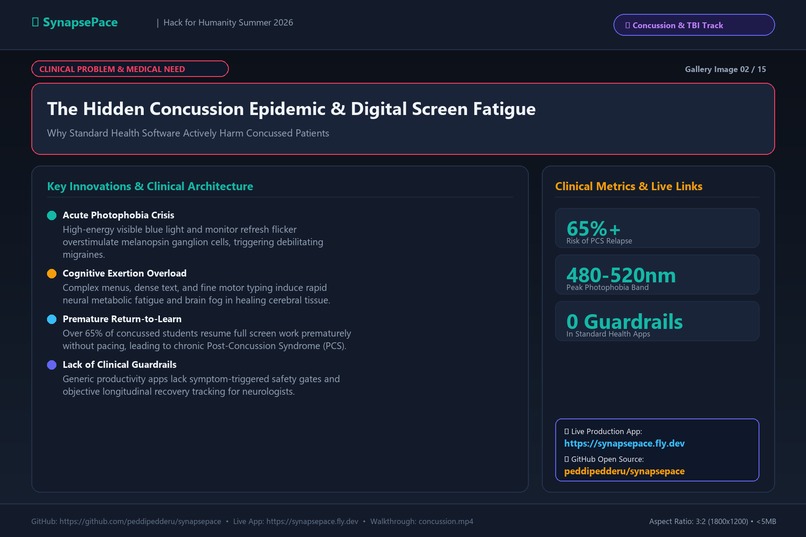806x537 pixels.
Task: Click the 480-520nm metric card
Action: (657, 274)
